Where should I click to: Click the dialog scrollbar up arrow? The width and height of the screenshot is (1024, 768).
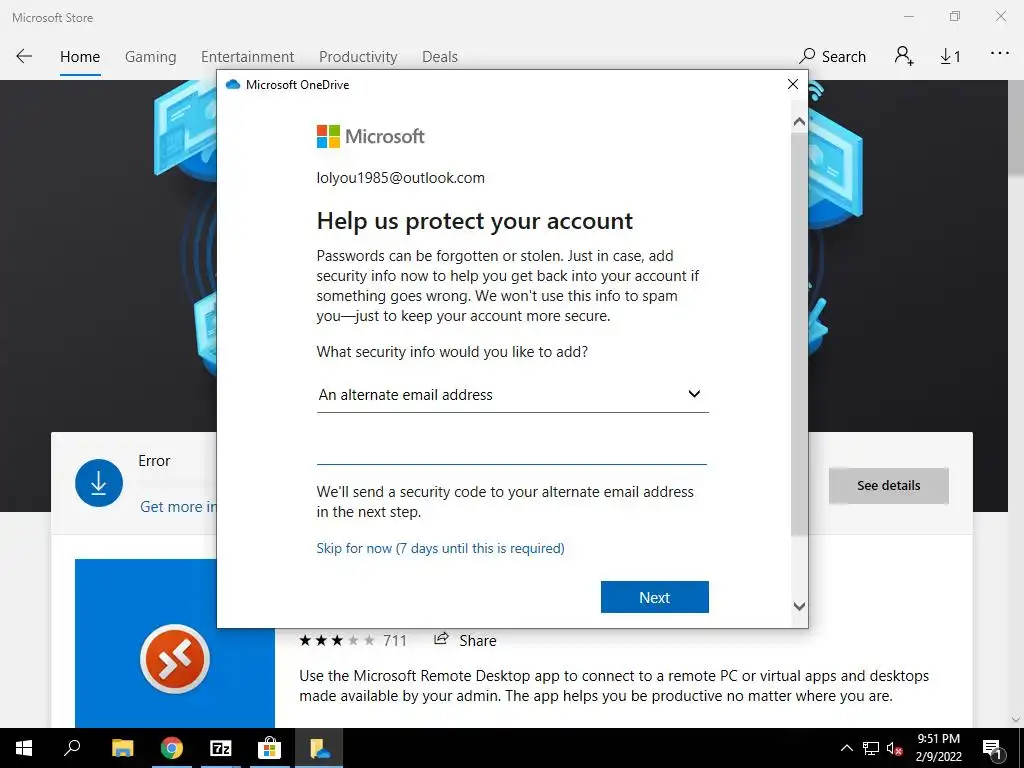pos(799,122)
